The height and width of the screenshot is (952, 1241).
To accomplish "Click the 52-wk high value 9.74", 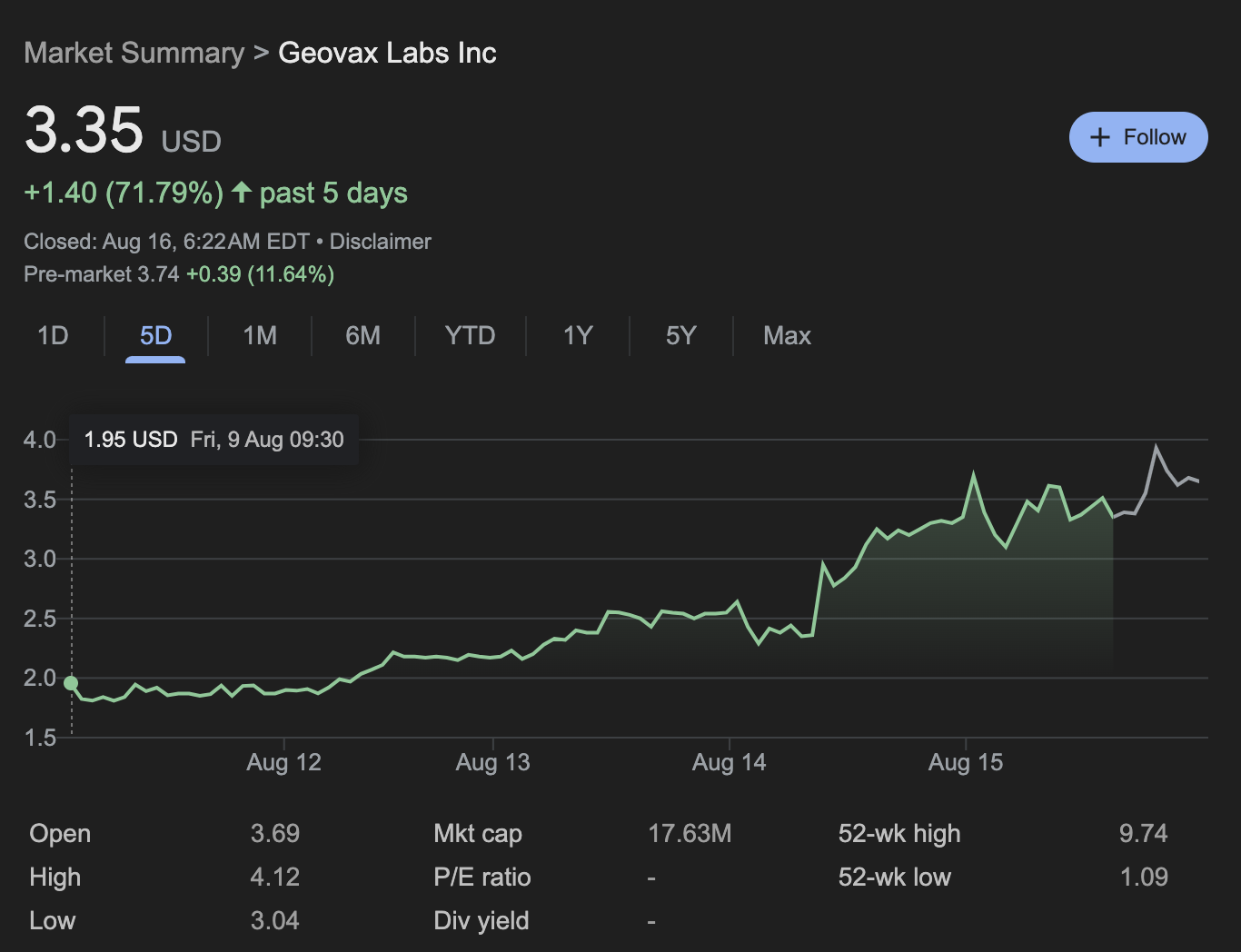I will point(1144,834).
